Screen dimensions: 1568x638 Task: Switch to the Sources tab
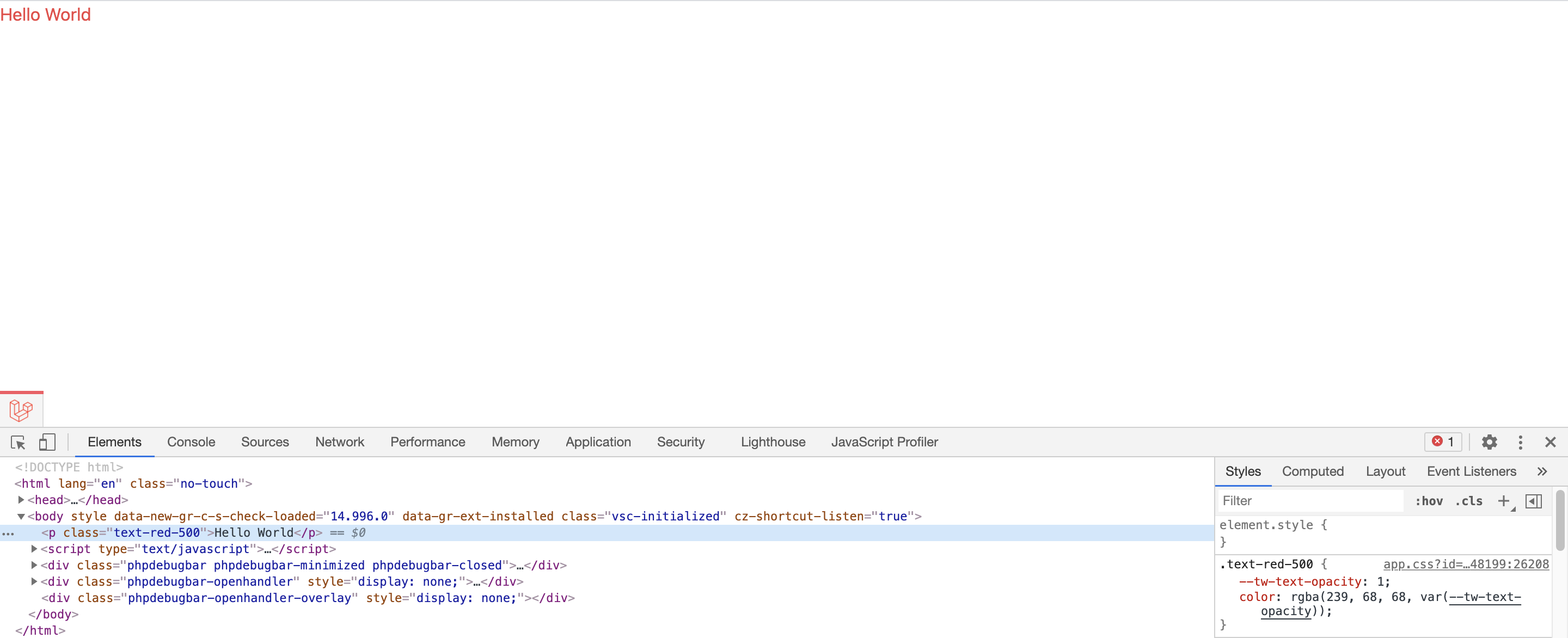(x=265, y=442)
